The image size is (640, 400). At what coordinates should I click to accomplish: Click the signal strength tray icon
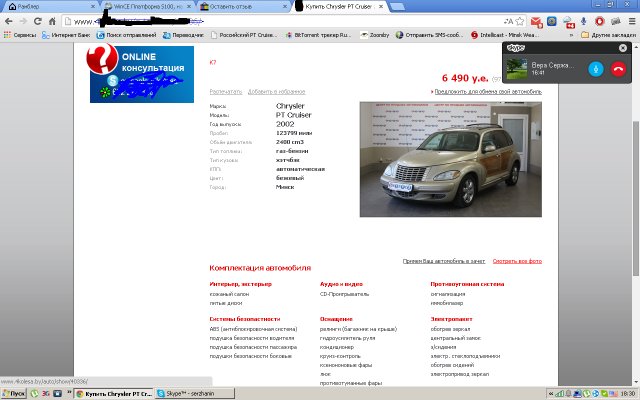[x=559, y=394]
